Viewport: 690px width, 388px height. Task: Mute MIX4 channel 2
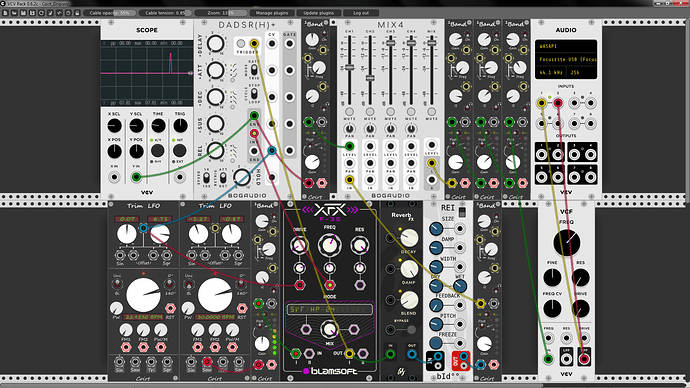(x=370, y=112)
